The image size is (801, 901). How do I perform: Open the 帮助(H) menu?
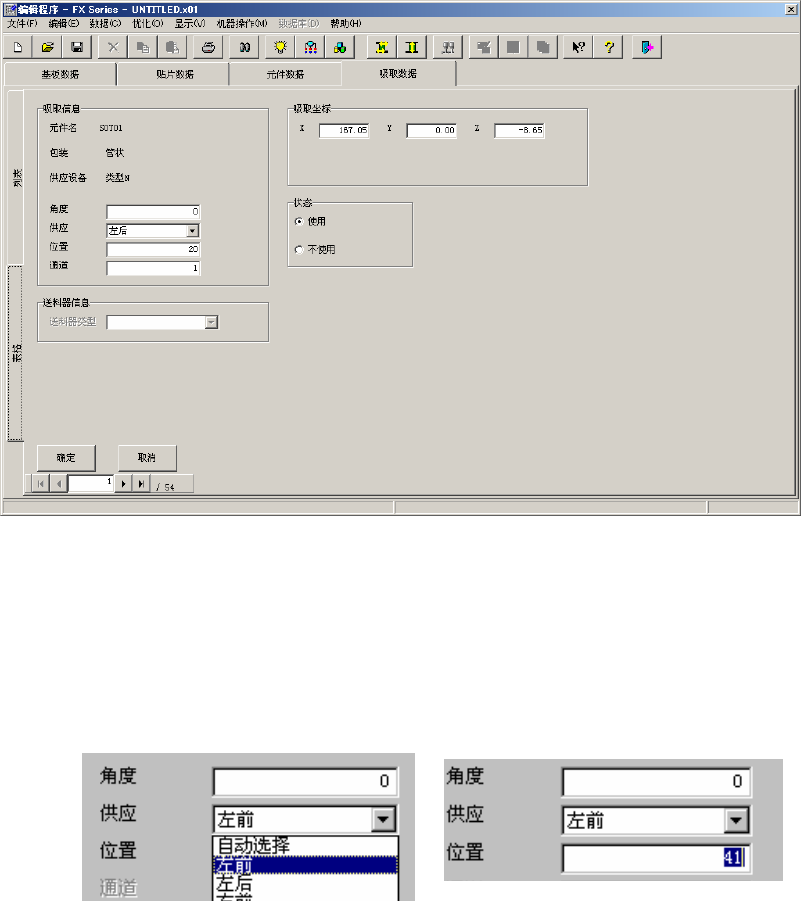point(345,24)
